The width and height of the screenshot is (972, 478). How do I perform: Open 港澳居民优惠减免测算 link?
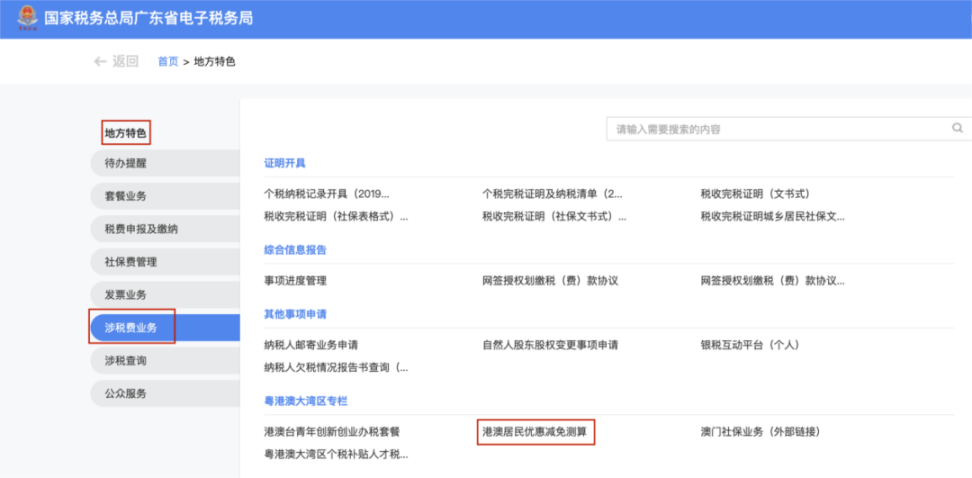point(535,432)
